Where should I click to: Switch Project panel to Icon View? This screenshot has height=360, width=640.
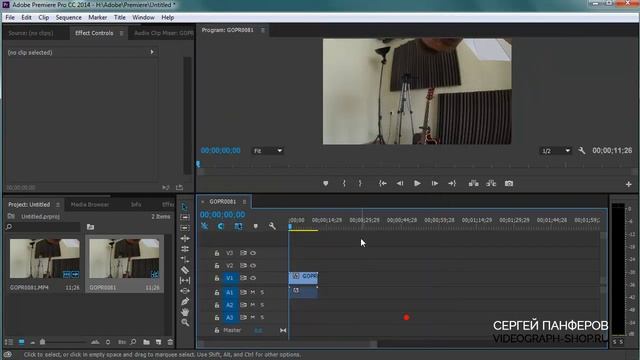pos(21,342)
